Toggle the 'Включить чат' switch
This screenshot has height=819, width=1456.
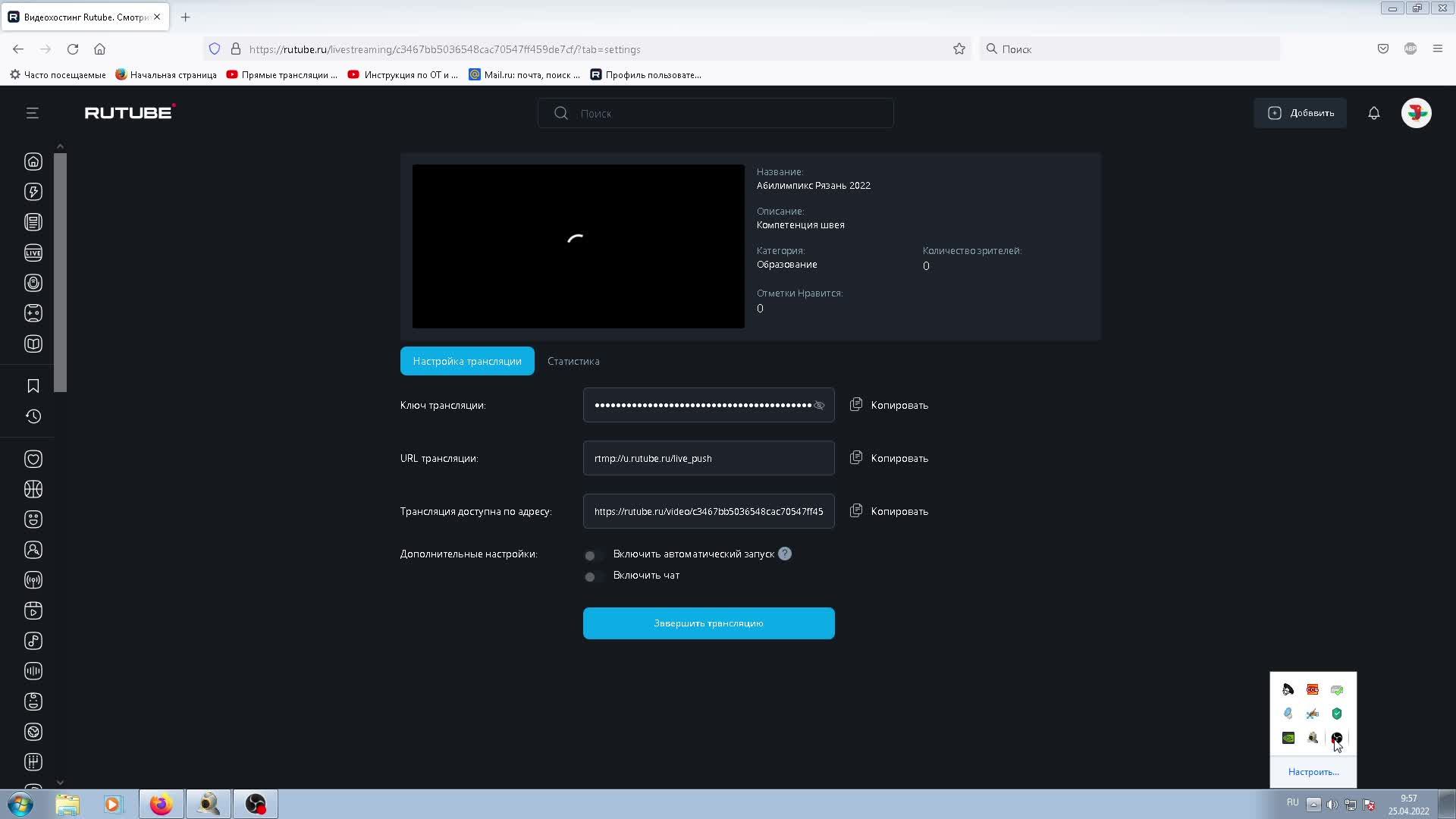[593, 576]
